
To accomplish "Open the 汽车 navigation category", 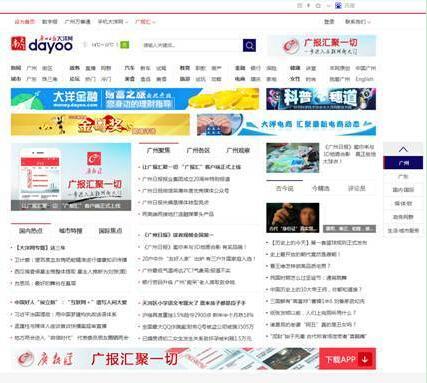I will point(129,68).
